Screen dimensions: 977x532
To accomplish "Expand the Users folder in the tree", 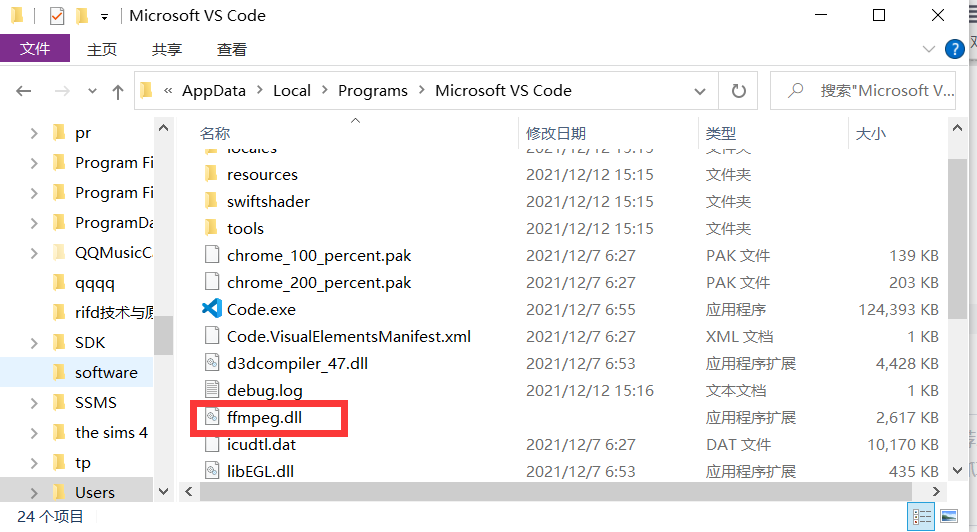I will click(34, 493).
